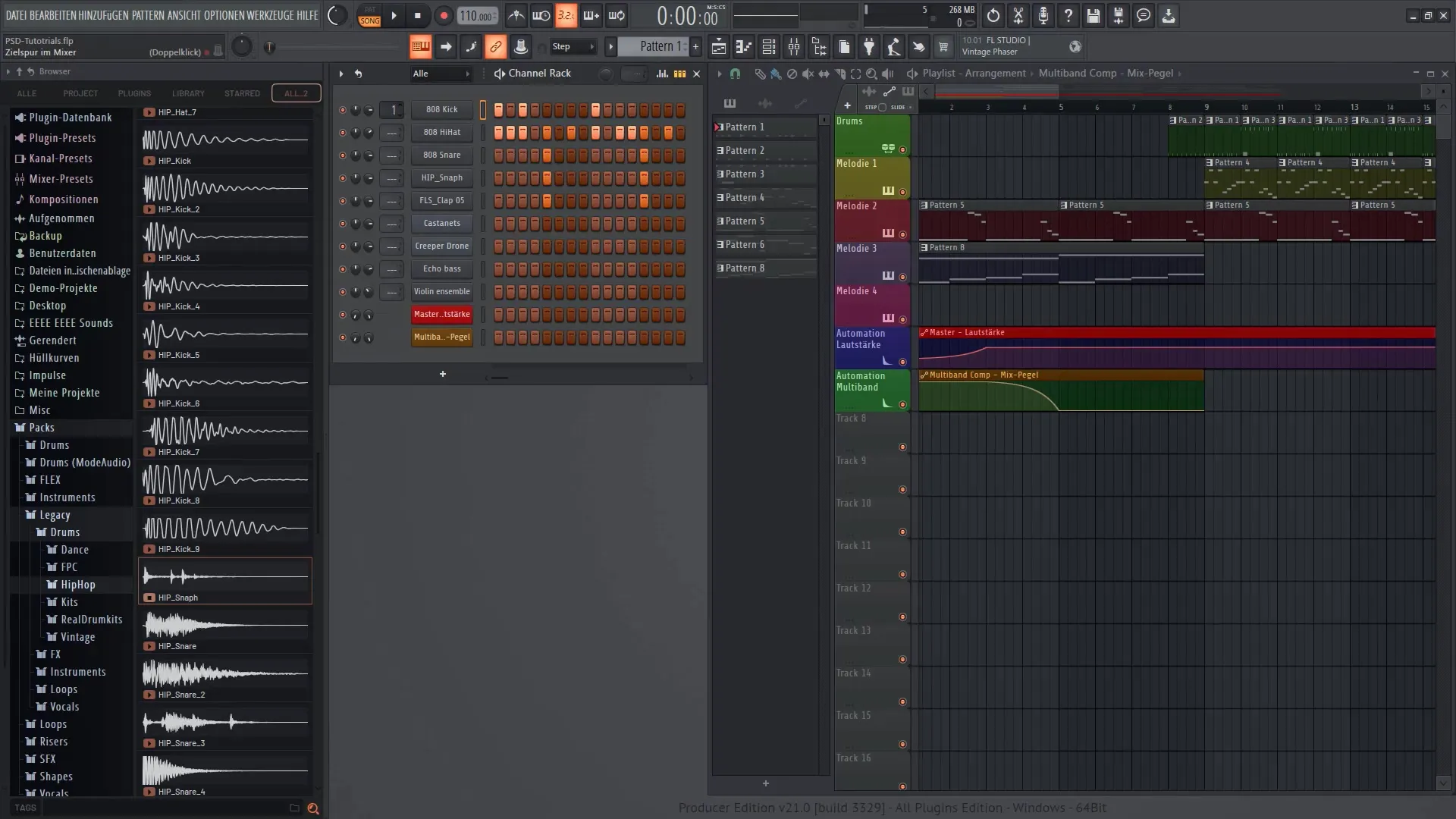Viewport: 1456px width, 819px height.
Task: Click the add channel button below rack
Action: [x=442, y=373]
